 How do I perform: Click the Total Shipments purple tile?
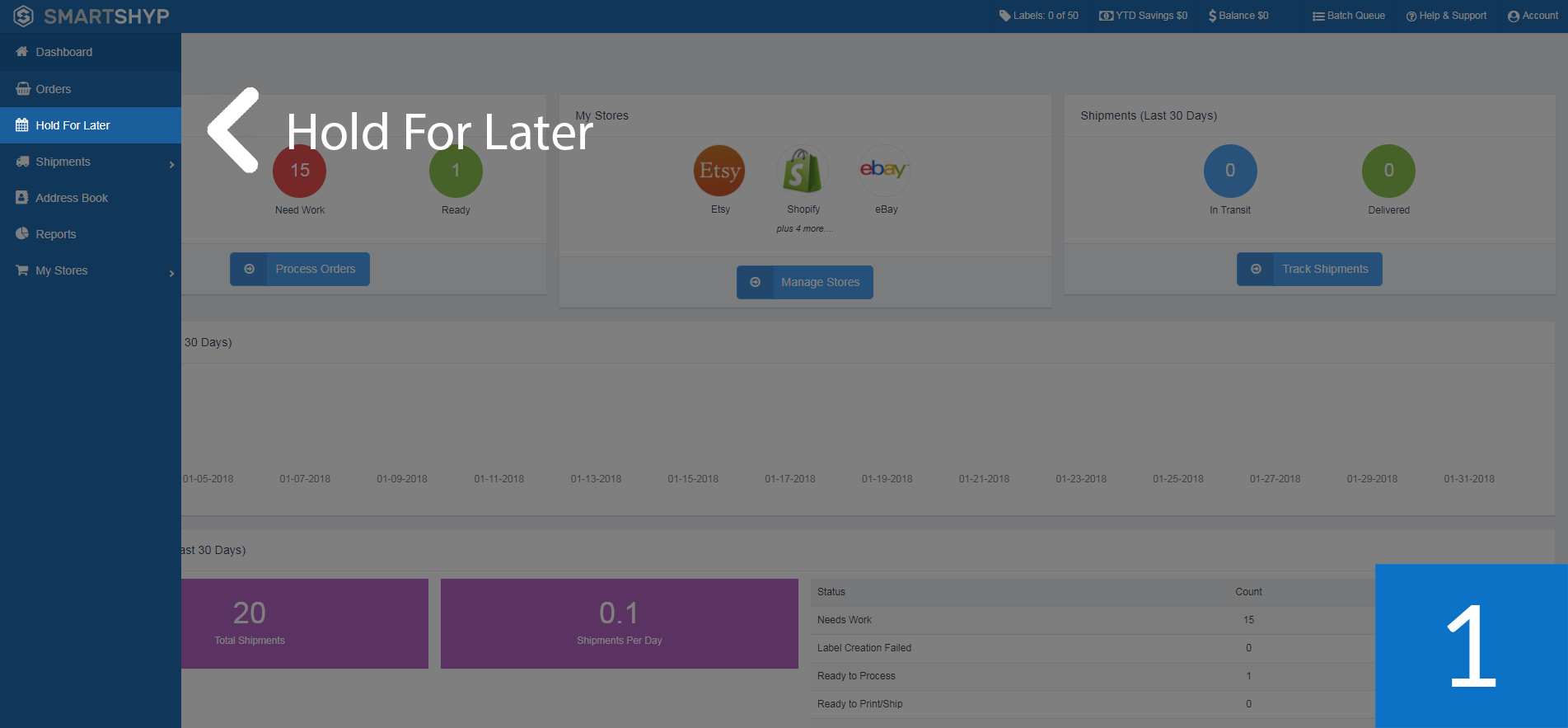point(305,623)
